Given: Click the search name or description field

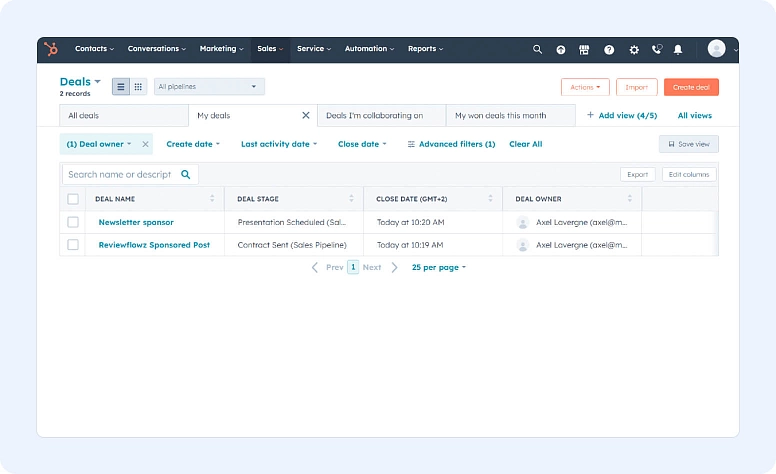Looking at the screenshot, I should (x=122, y=174).
